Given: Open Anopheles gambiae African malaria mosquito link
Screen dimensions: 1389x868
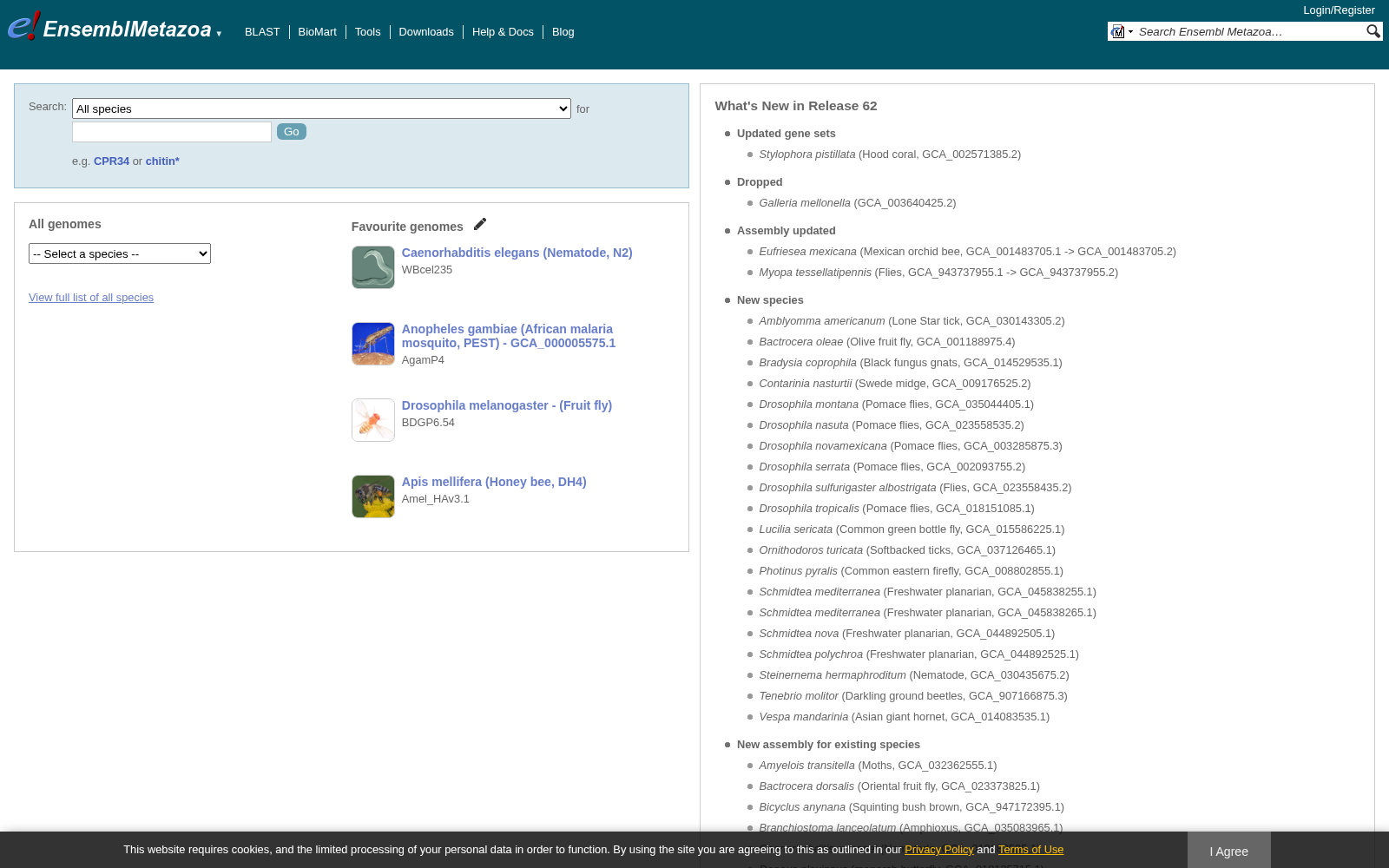Looking at the screenshot, I should 509,336.
